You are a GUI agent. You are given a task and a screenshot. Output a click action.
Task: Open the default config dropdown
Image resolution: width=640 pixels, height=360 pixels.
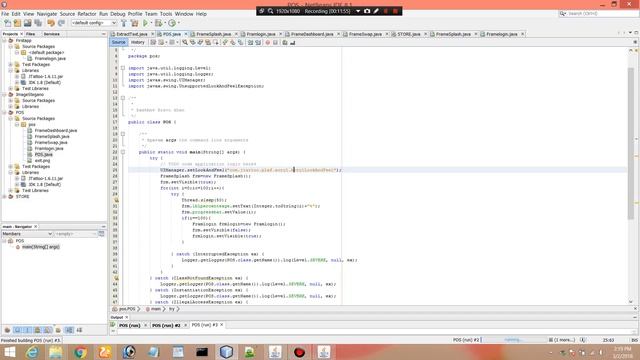click(94, 23)
